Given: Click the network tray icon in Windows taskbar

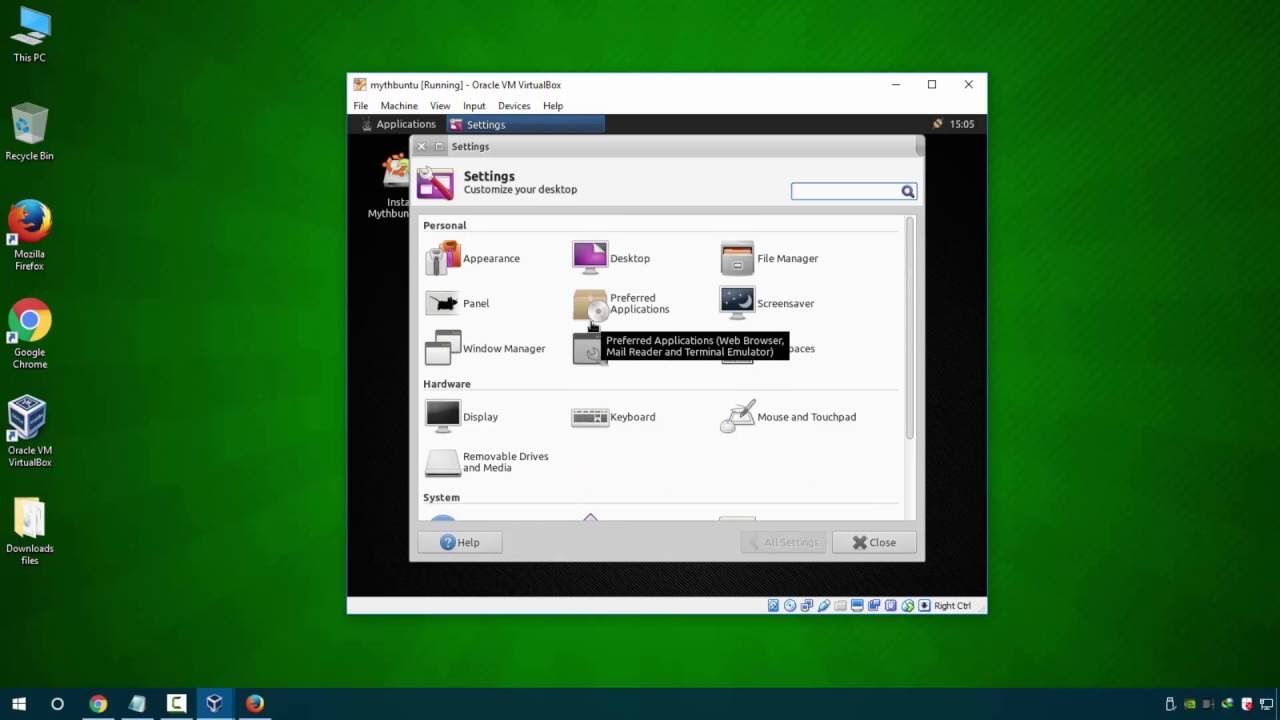Looking at the screenshot, I should (1266, 704).
